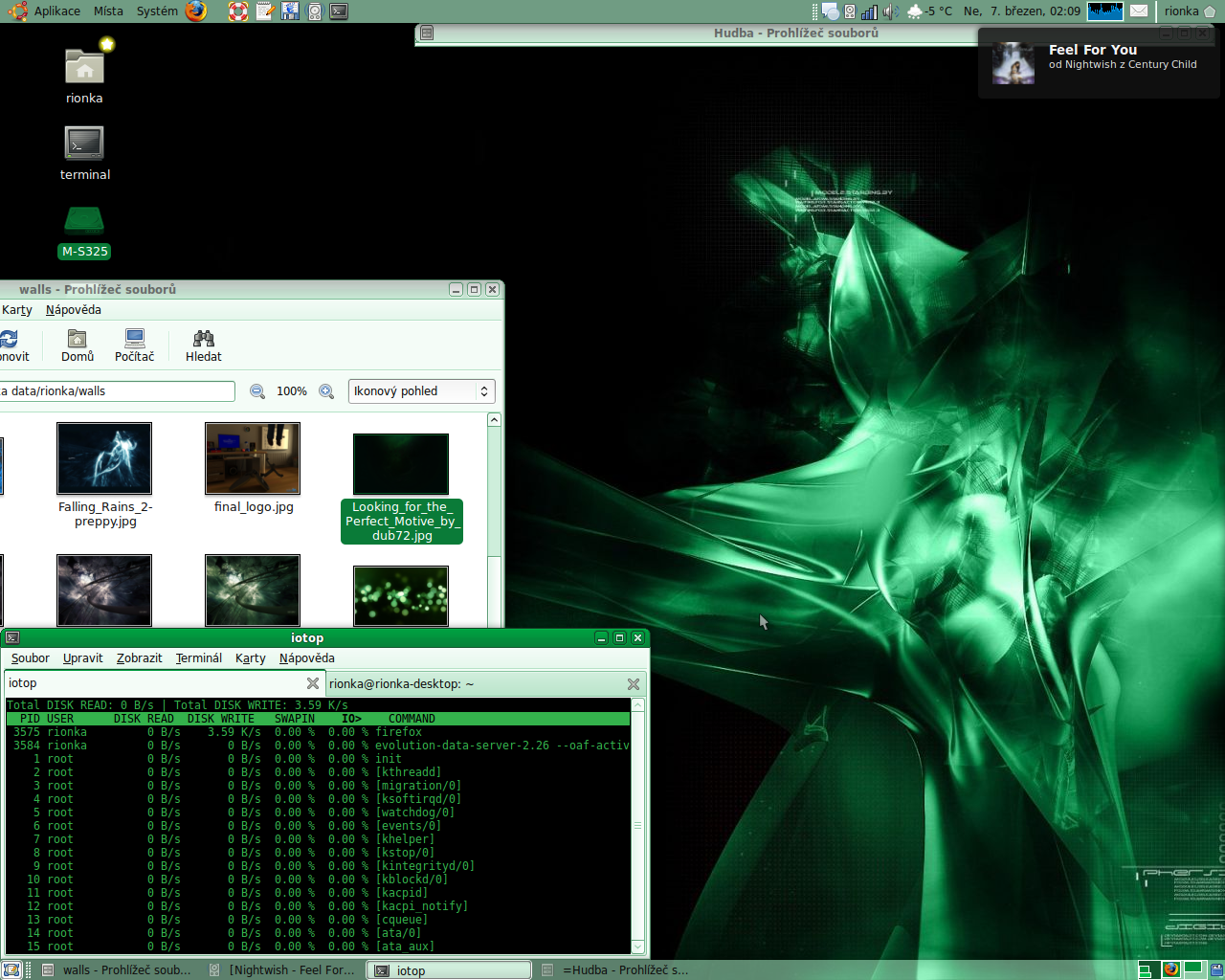Click the system monitor graph applet
This screenshot has width=1225, height=980.
coord(1105,11)
